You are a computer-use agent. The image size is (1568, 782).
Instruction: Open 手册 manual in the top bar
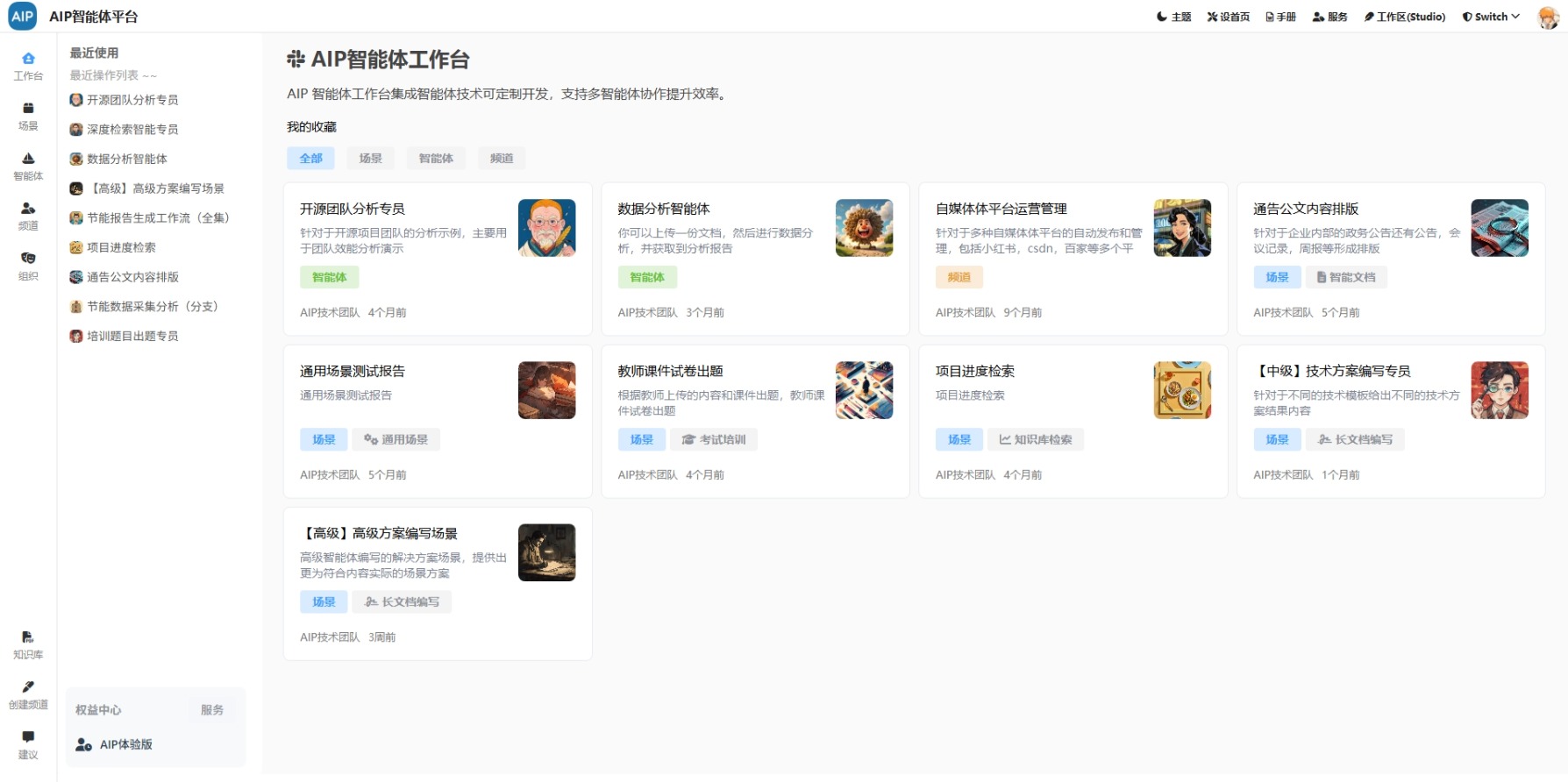pyautogui.click(x=1281, y=17)
